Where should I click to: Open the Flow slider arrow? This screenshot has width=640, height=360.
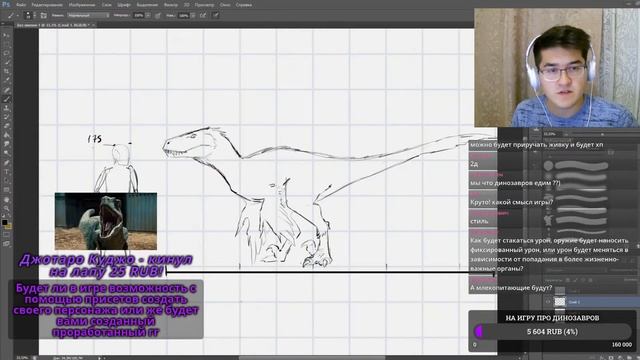192,16
